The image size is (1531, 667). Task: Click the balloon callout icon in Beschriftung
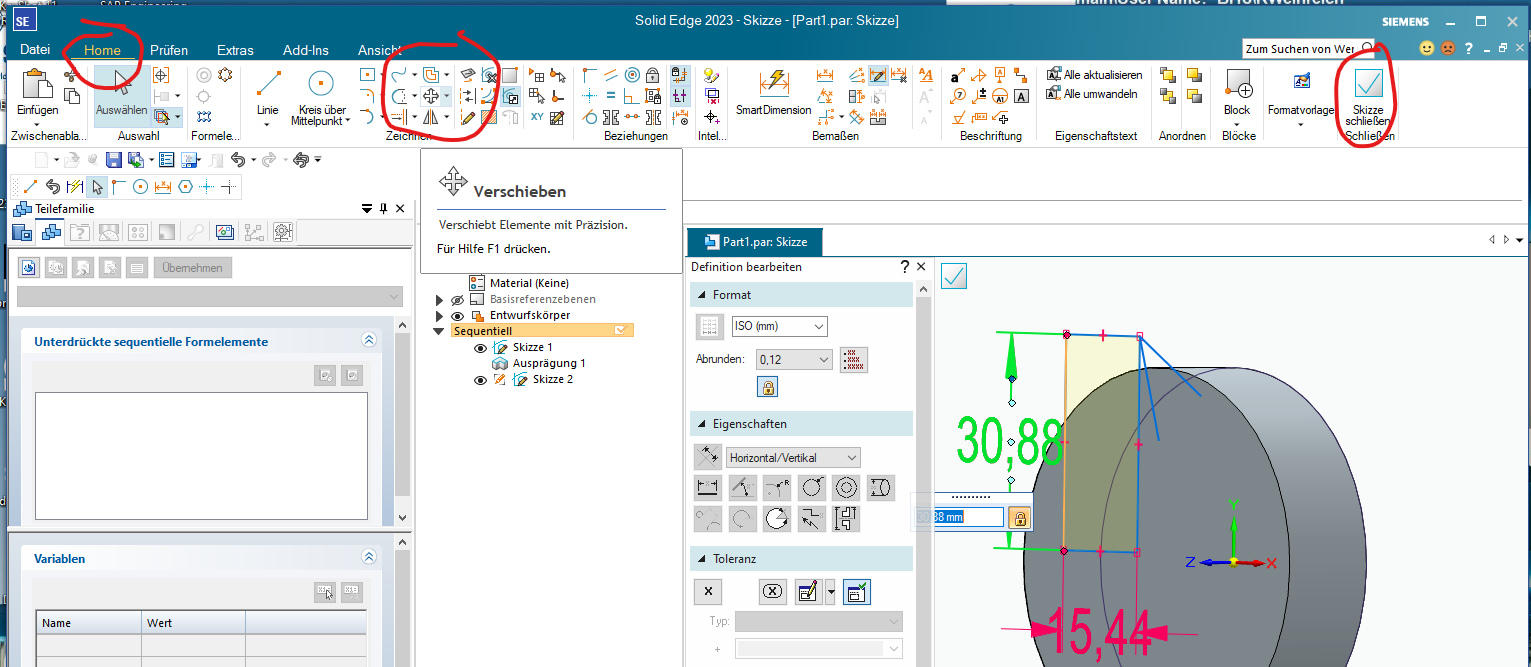958,96
